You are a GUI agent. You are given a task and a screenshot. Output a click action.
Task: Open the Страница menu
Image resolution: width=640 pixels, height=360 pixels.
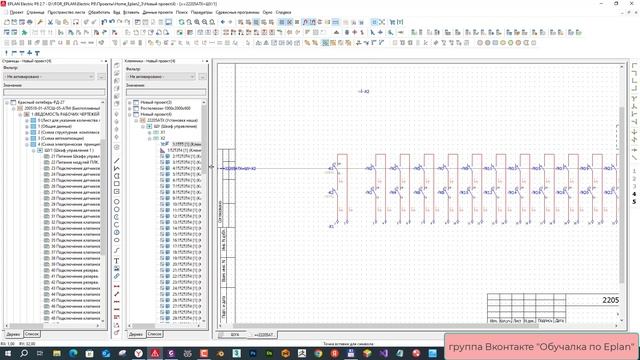[x=36, y=12]
